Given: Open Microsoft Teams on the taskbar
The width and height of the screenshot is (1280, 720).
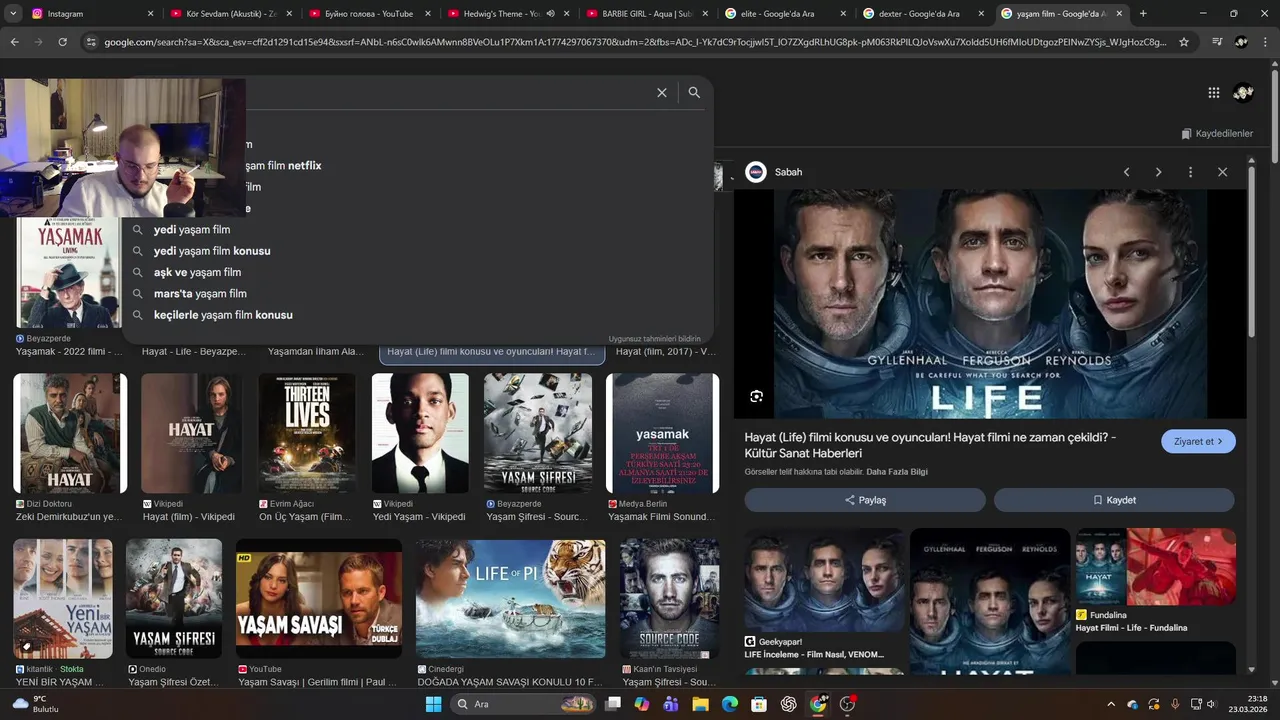Looking at the screenshot, I should point(671,704).
